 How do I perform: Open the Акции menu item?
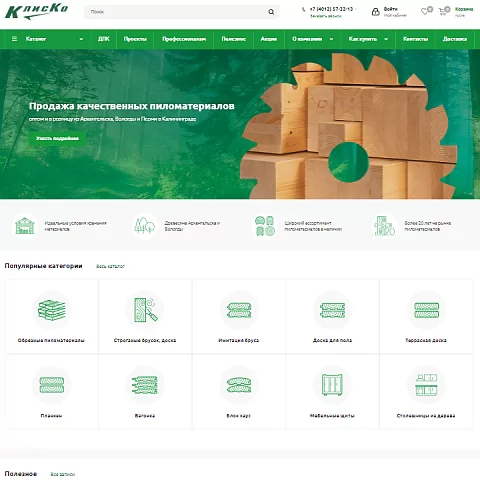coord(269,39)
